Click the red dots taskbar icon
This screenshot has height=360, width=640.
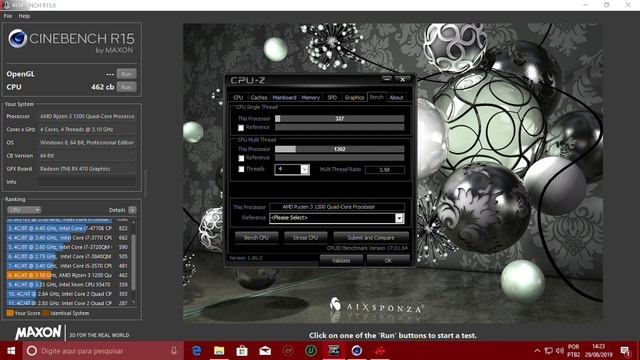[380, 351]
